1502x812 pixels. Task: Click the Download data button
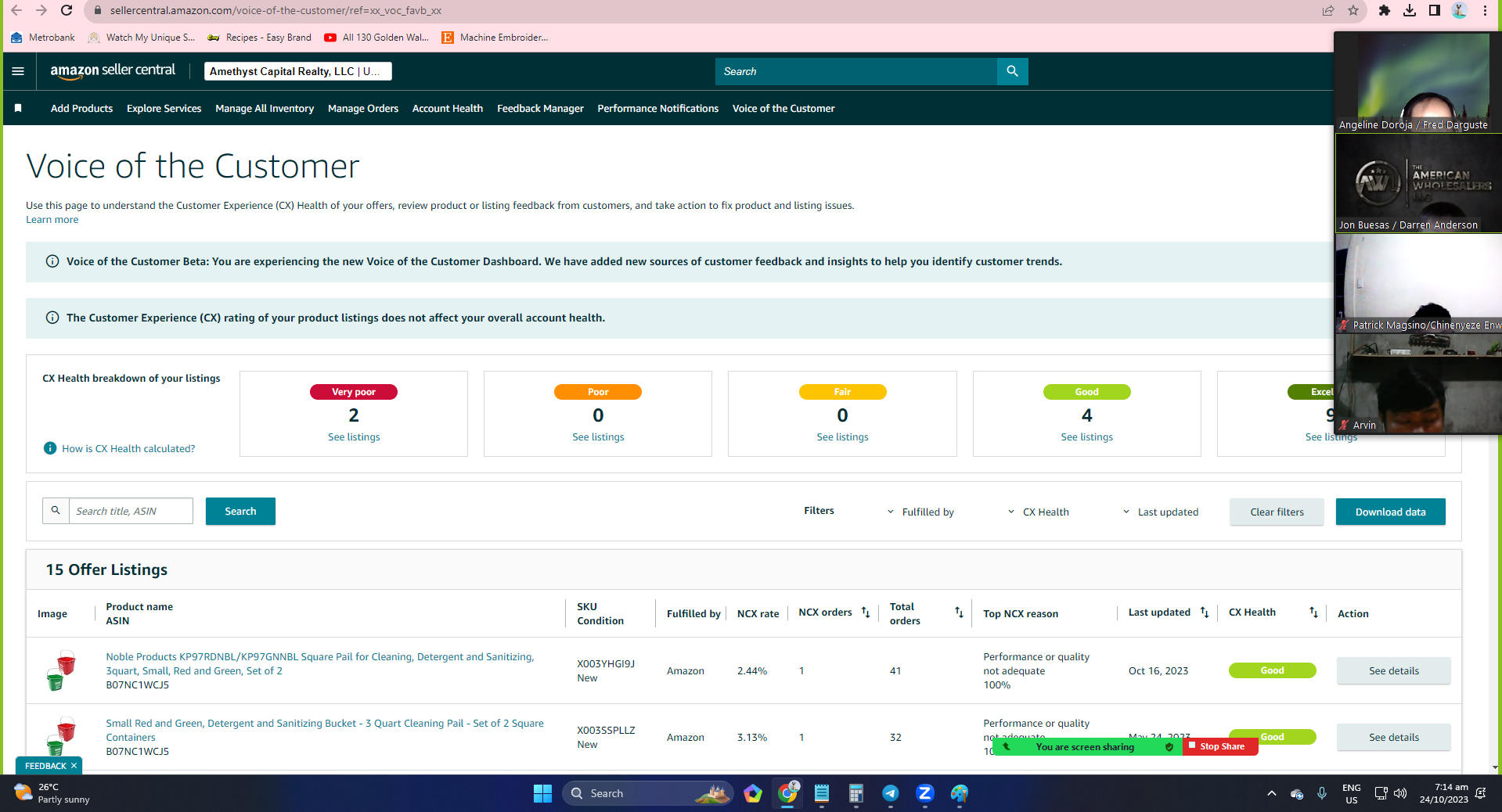tap(1390, 512)
